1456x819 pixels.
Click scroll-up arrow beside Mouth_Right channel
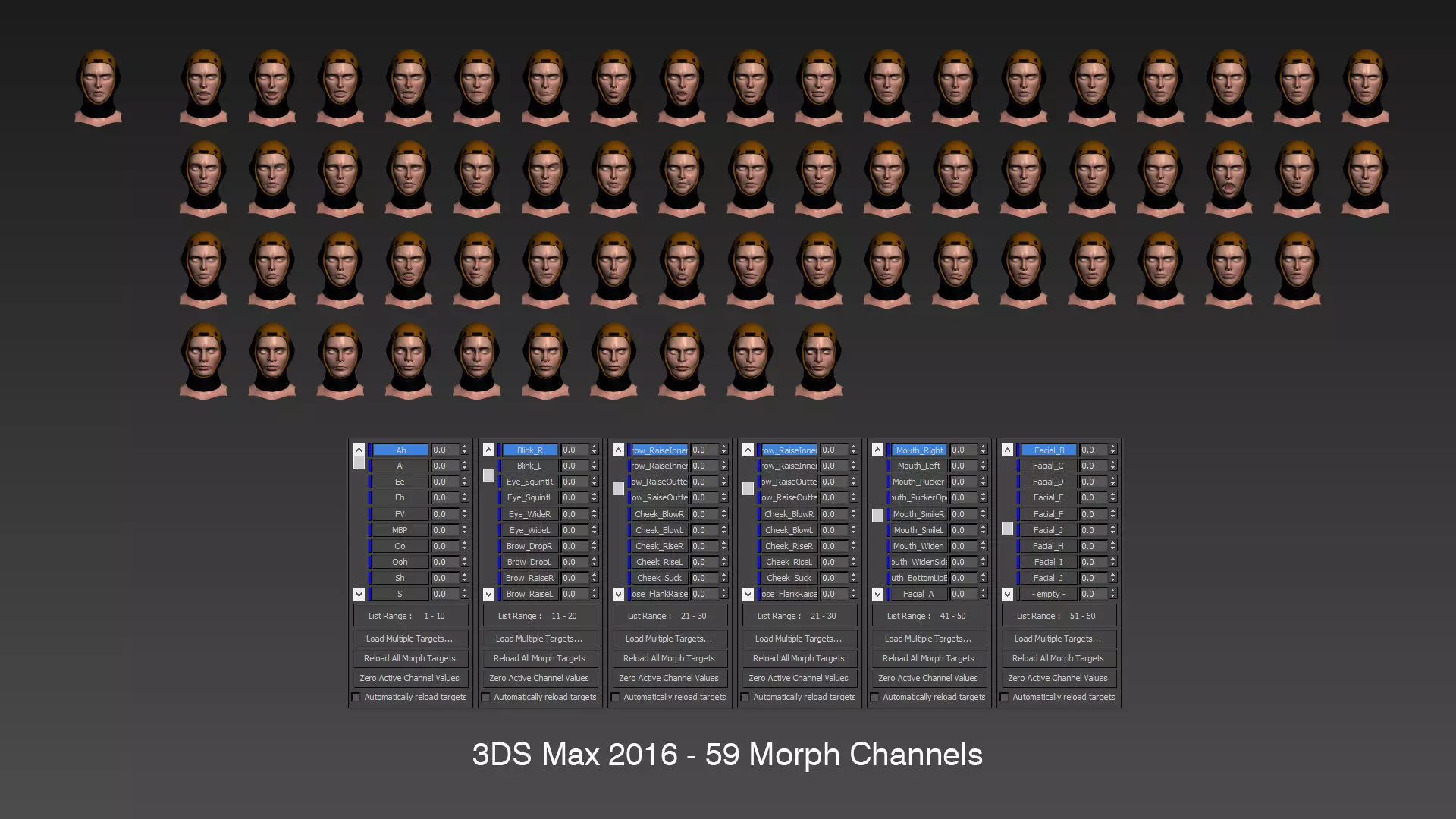pos(877,450)
